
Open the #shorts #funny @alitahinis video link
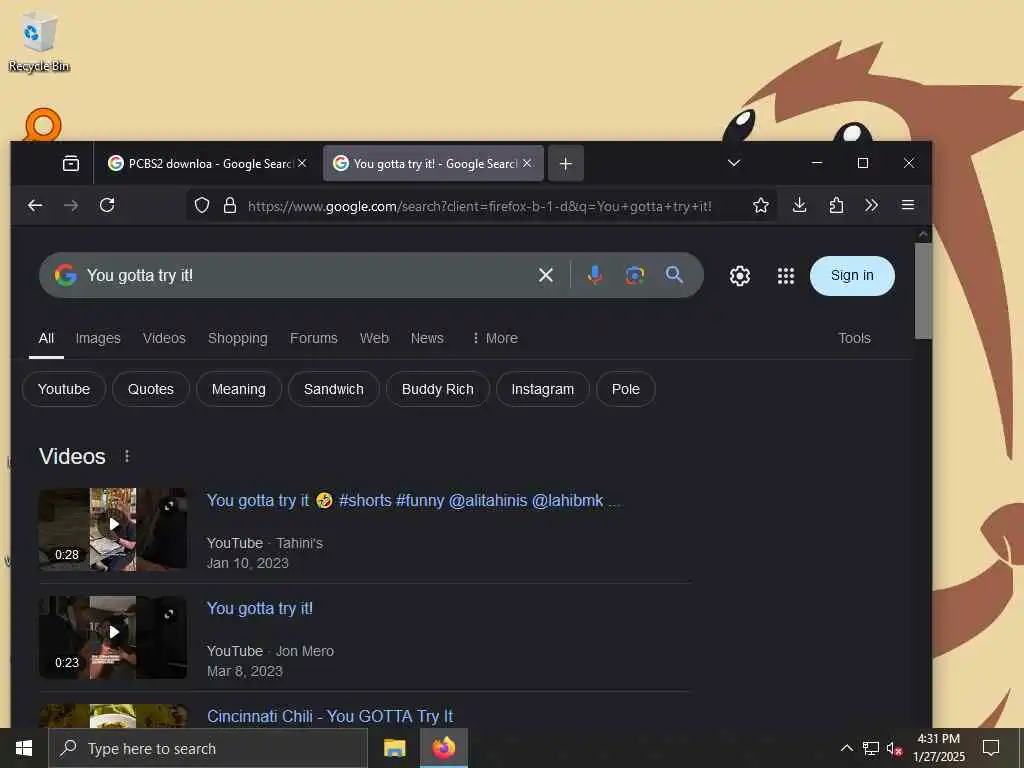pos(413,501)
